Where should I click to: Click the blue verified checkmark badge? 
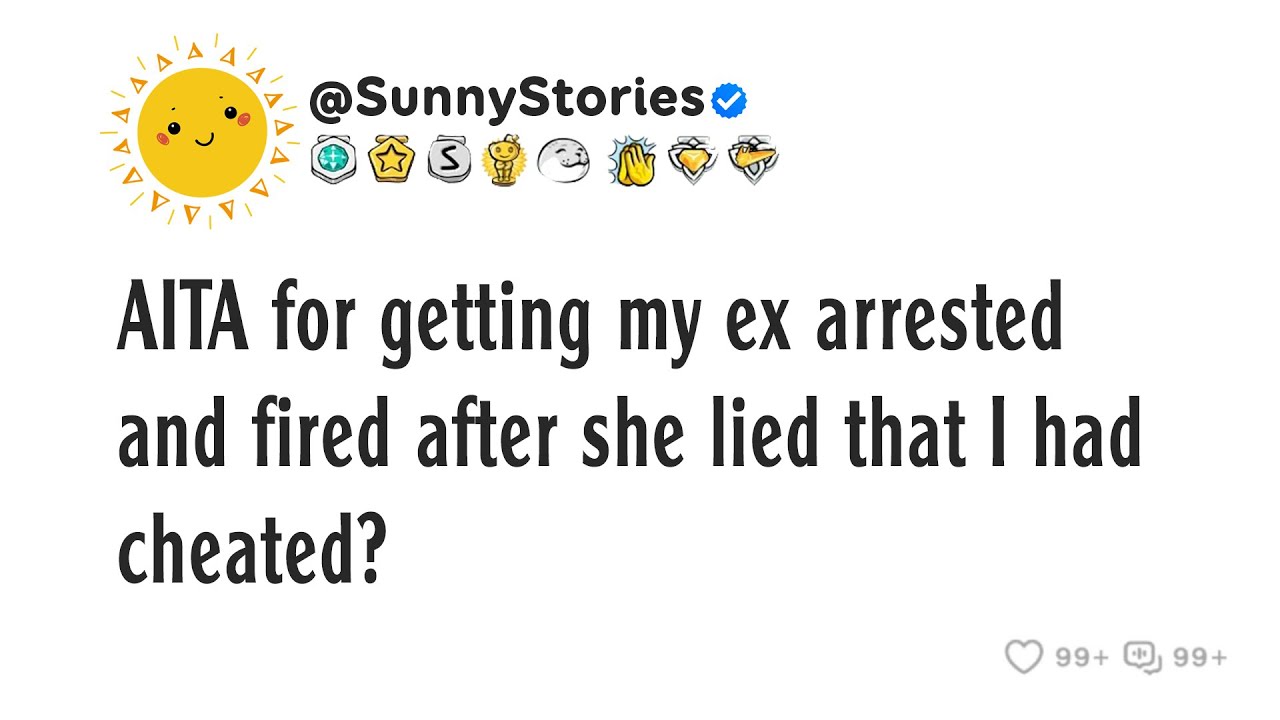pos(729,100)
